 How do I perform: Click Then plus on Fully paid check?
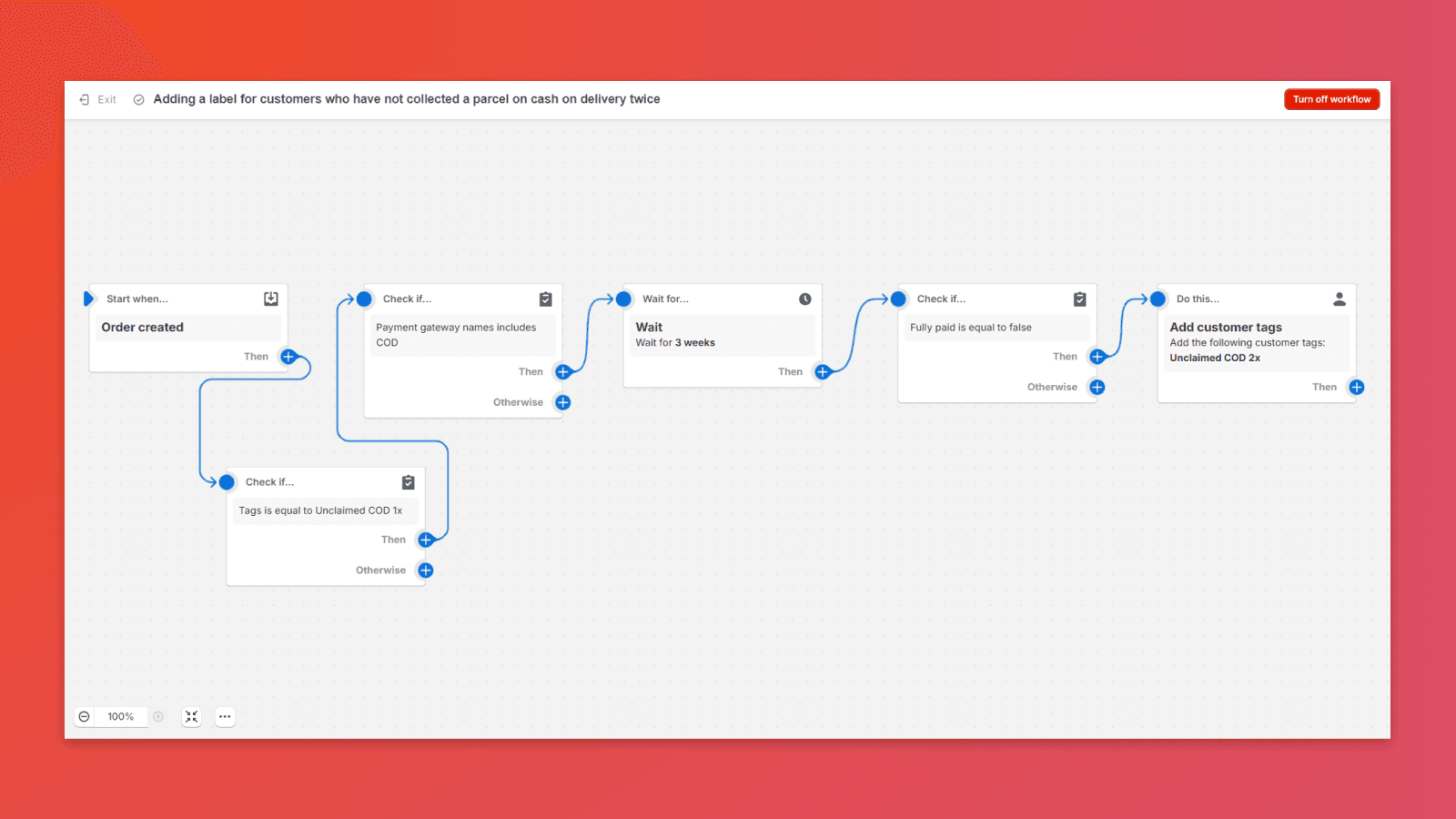point(1097,357)
